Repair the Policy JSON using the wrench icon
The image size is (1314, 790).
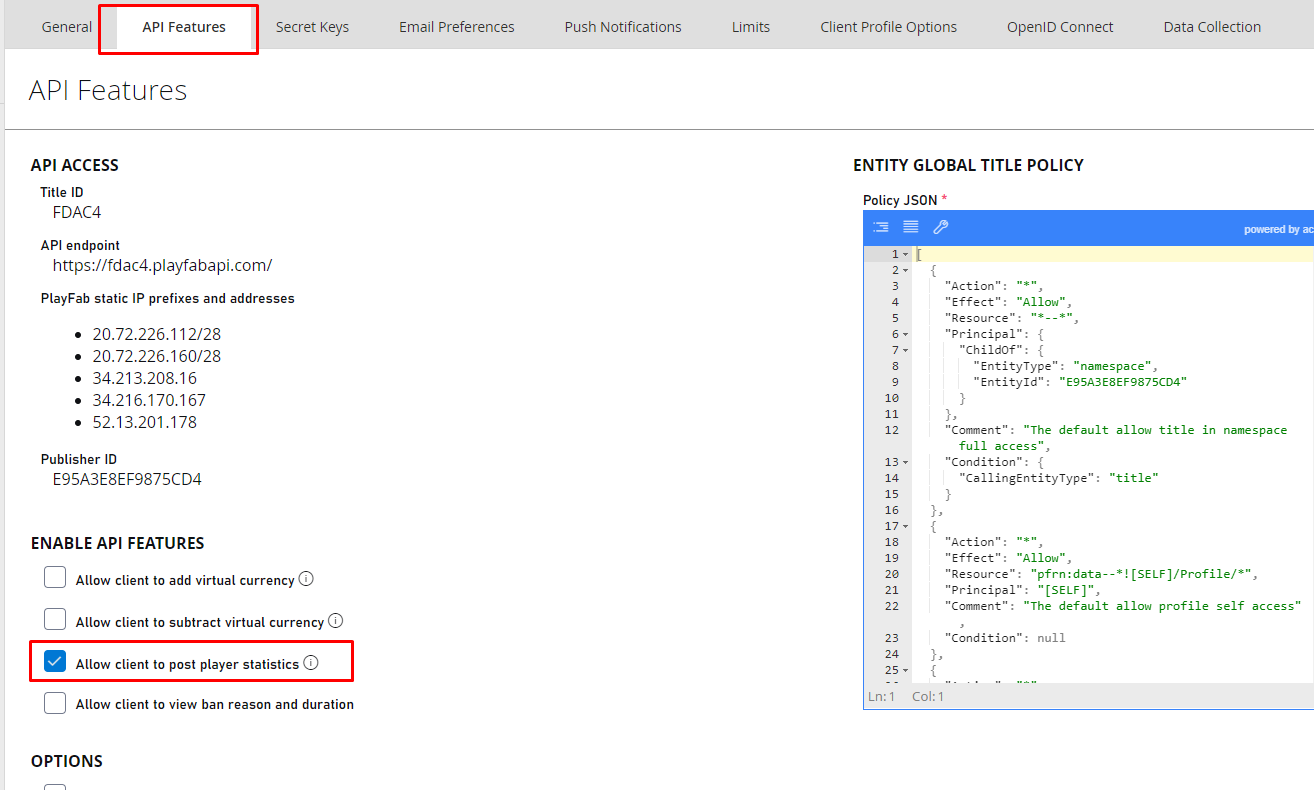(940, 227)
